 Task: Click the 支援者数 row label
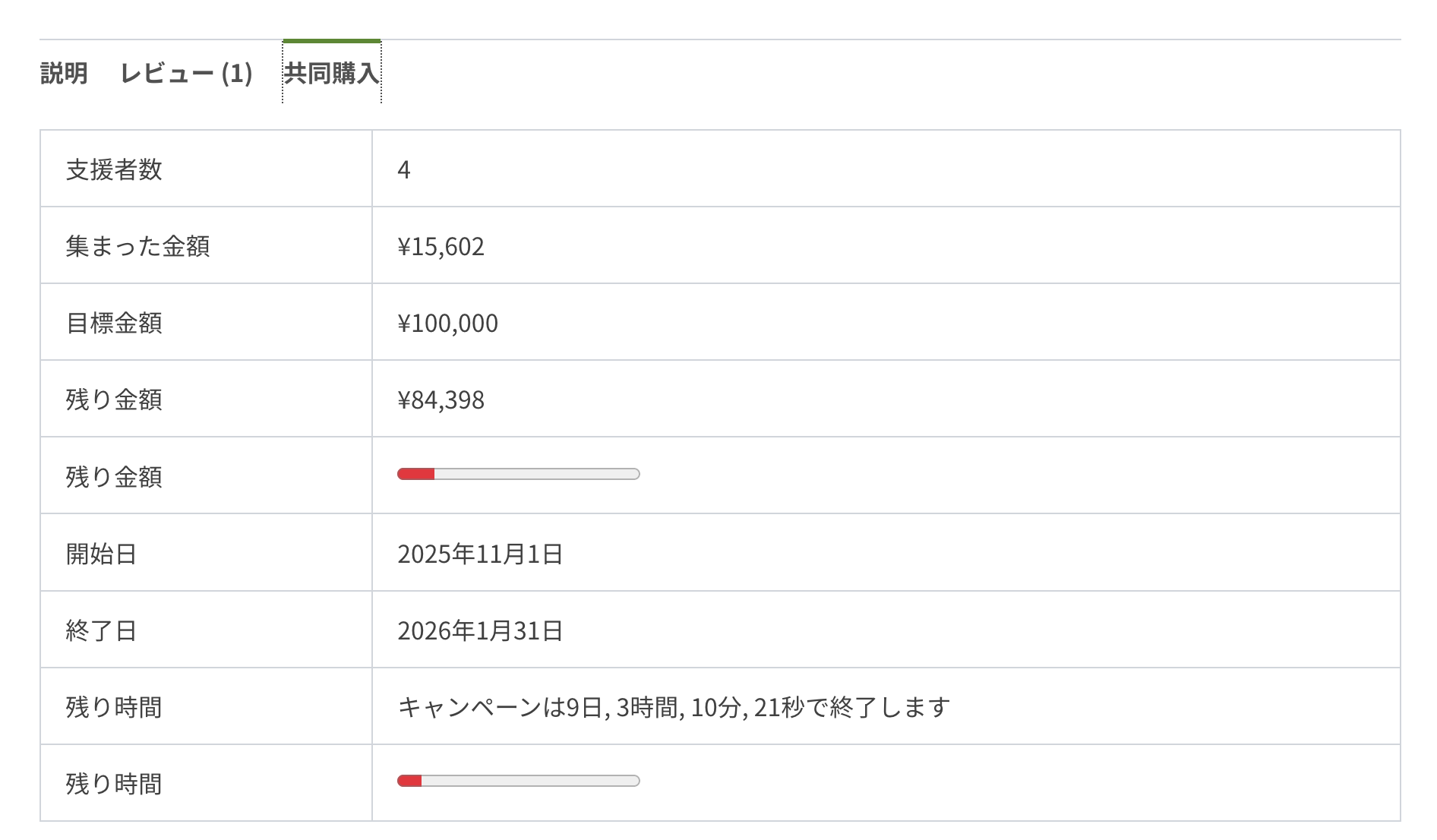click(114, 169)
